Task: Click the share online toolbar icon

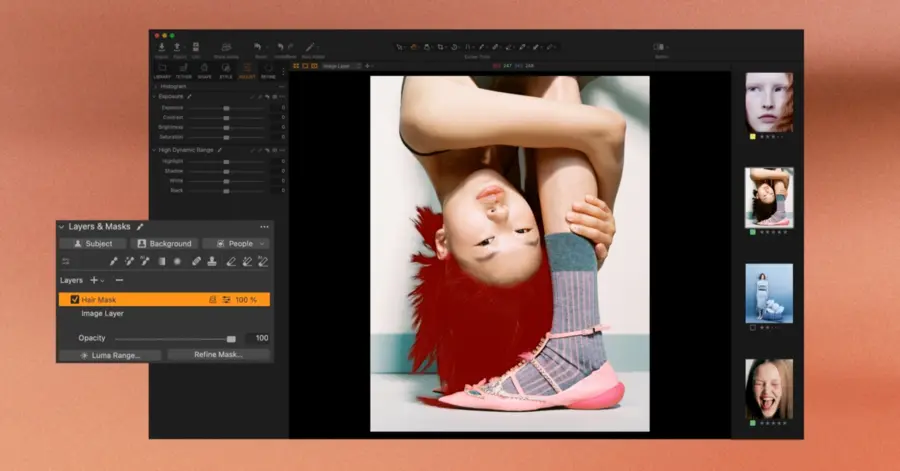Action: click(226, 47)
